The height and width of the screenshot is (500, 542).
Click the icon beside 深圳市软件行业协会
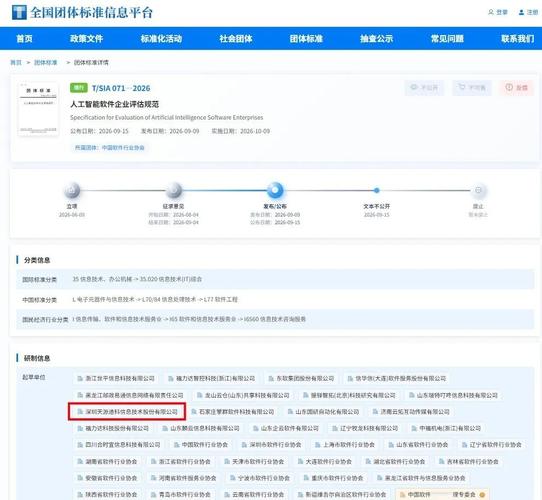click(244, 445)
